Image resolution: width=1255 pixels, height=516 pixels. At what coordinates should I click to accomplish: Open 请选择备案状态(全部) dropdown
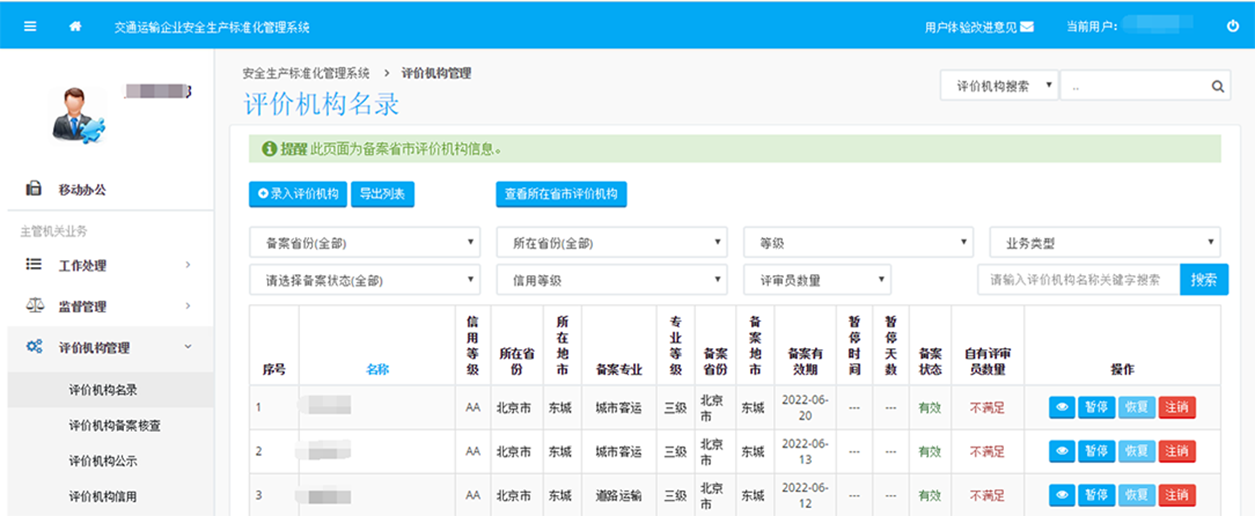tap(365, 280)
